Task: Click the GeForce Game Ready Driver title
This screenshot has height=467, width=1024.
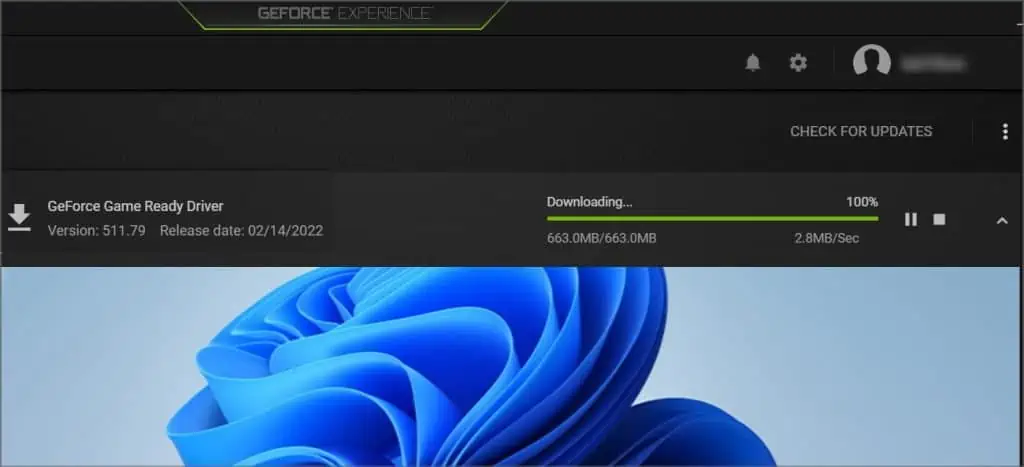Action: point(135,206)
